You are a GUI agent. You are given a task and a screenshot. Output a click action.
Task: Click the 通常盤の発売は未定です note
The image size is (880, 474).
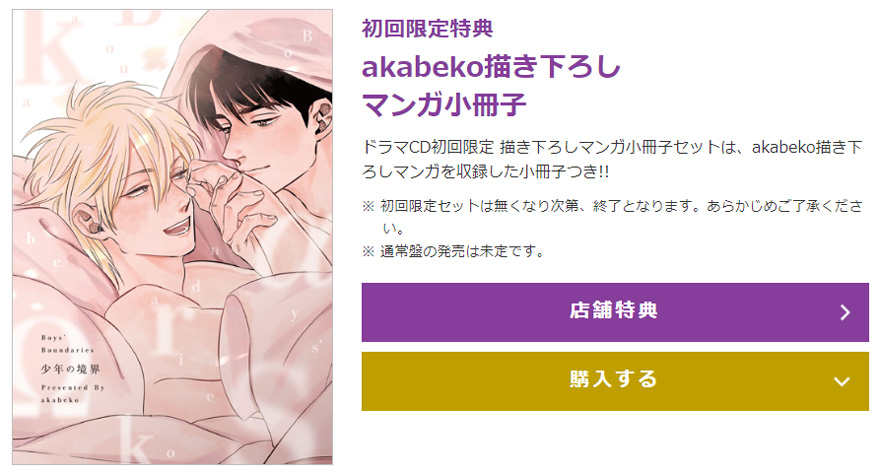[x=462, y=251]
